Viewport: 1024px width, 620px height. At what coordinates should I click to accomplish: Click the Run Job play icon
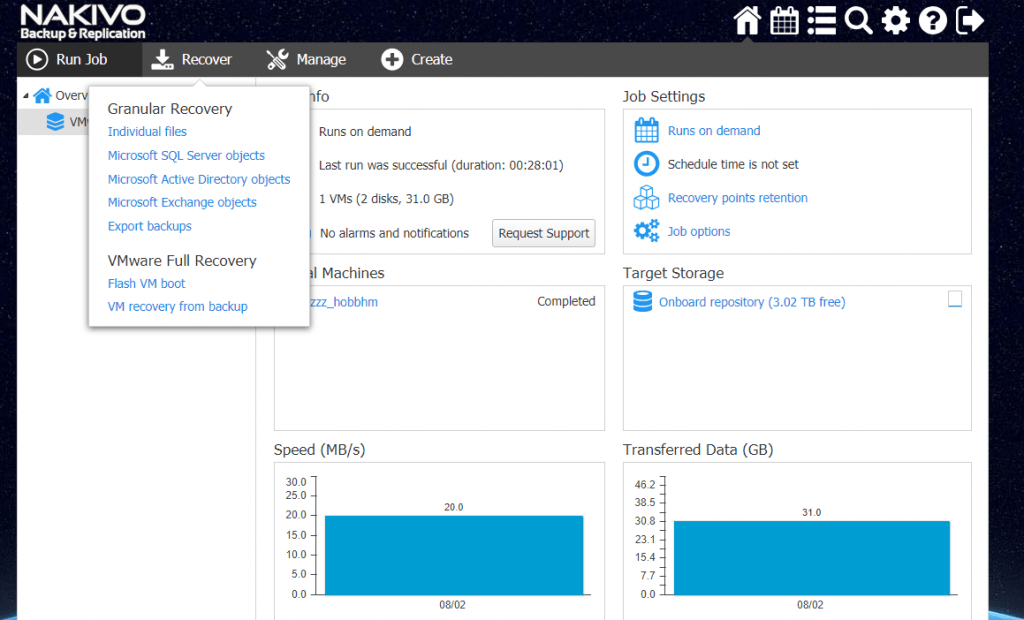pos(37,59)
